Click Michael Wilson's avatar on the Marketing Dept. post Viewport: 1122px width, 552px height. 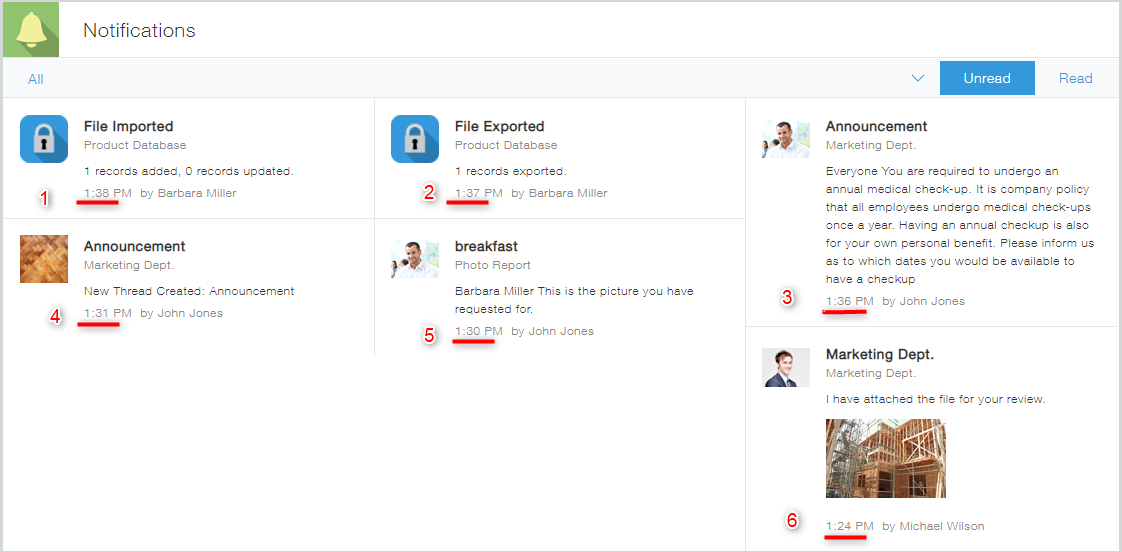[786, 367]
